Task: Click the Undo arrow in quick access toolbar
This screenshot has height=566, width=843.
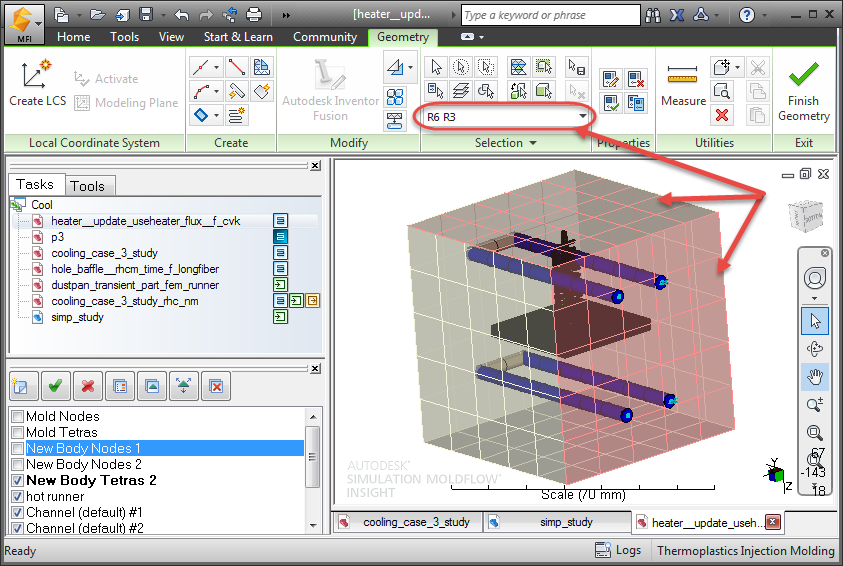Action: 182,15
